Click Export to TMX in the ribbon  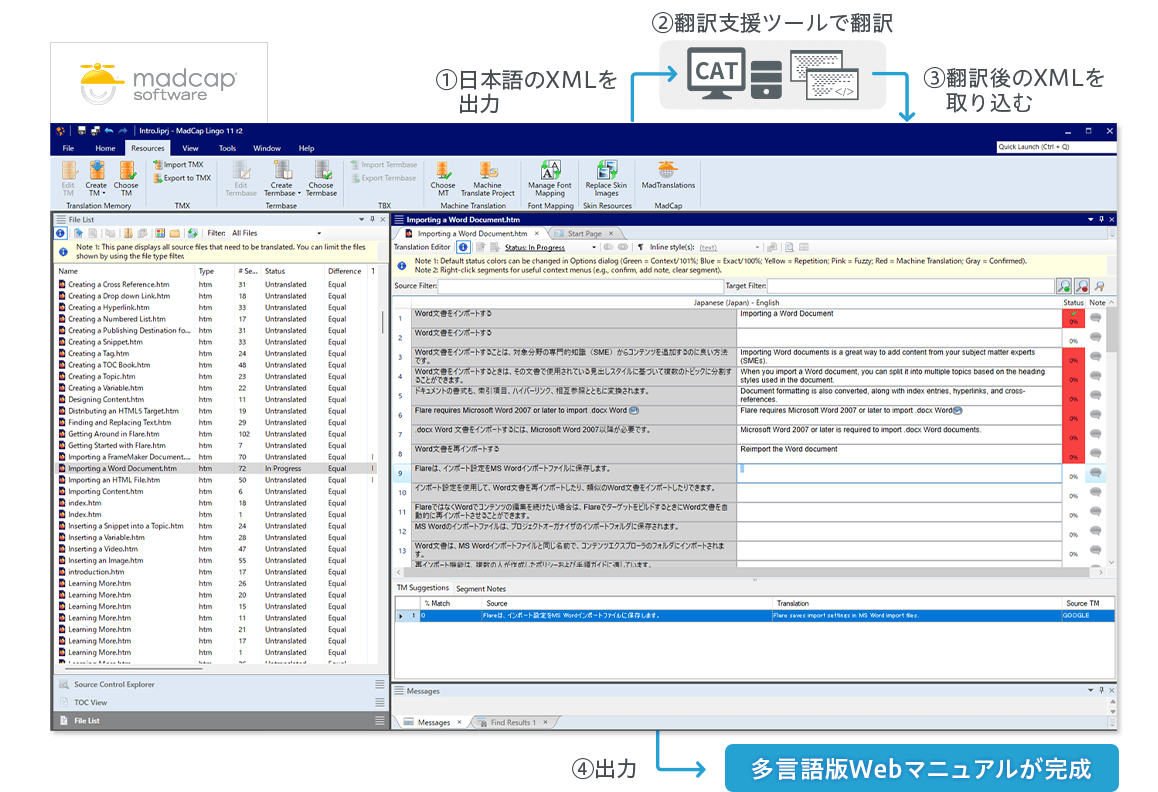tap(182, 178)
